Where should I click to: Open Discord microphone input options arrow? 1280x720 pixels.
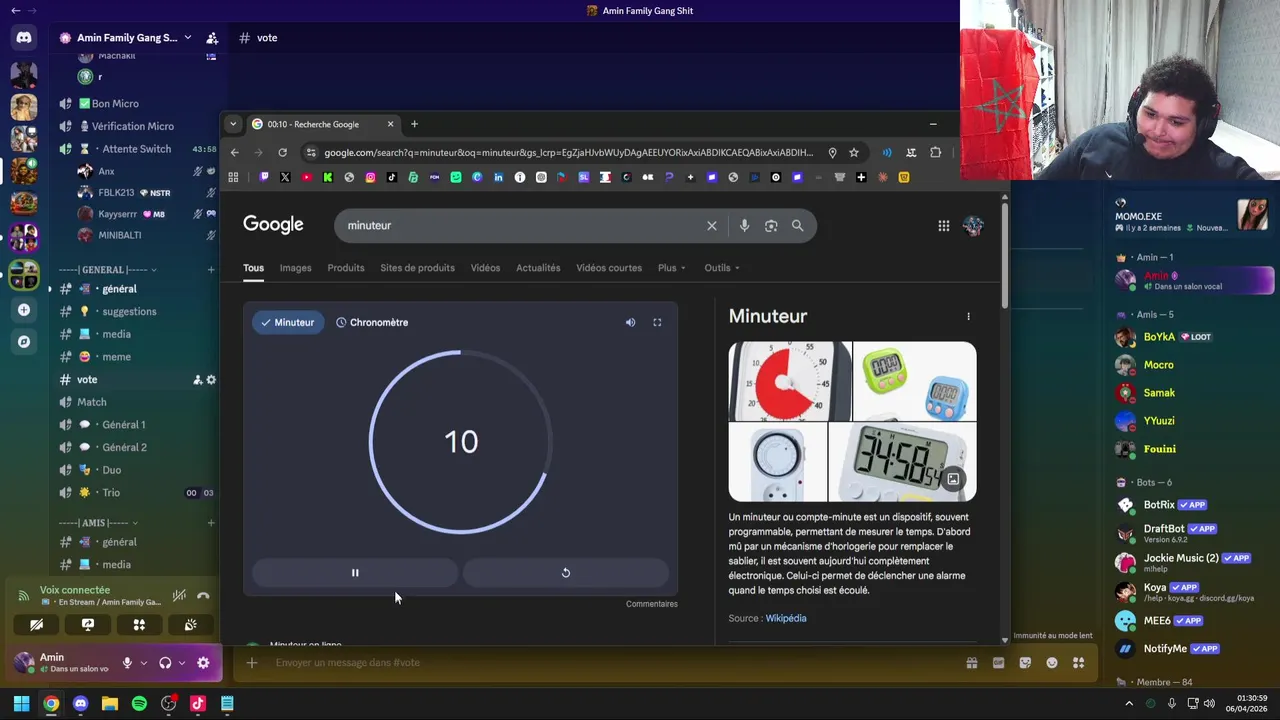[x=144, y=663]
